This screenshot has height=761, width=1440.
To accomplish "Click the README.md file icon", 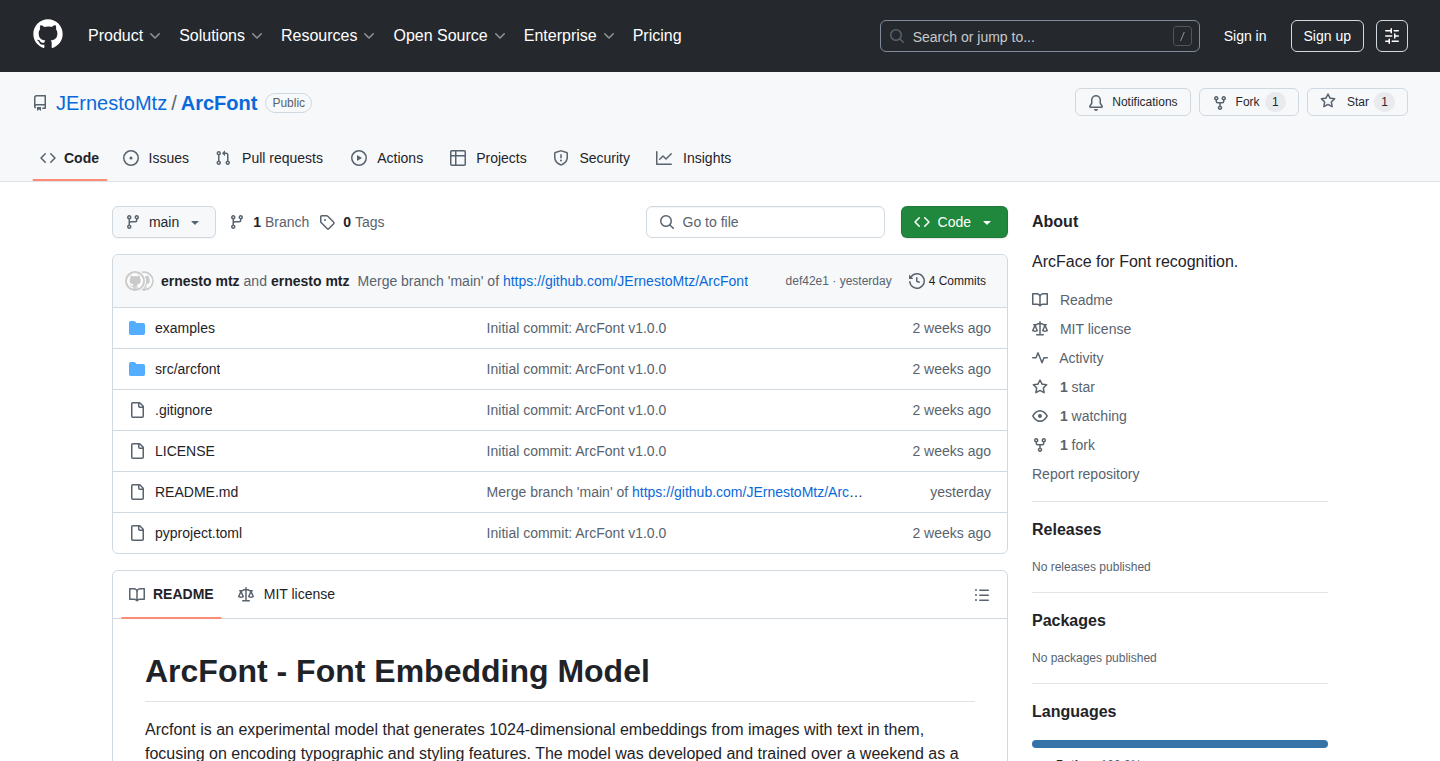I will (137, 492).
